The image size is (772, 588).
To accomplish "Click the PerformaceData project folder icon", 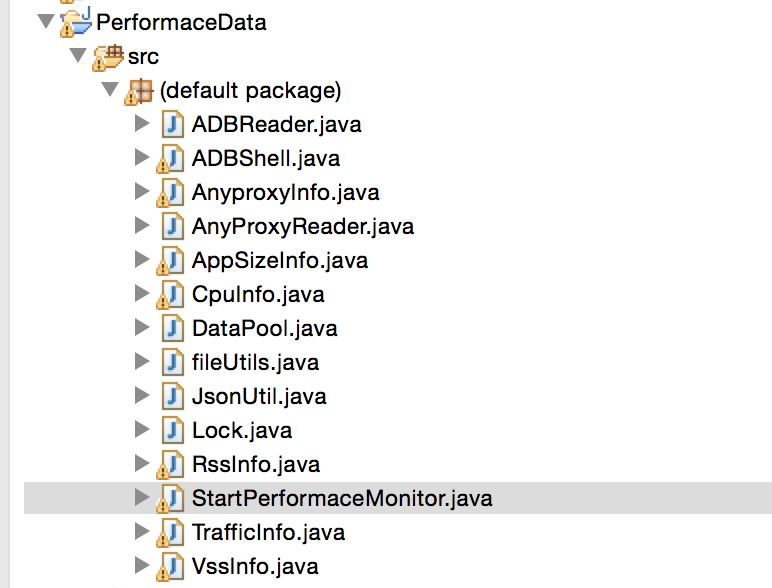I will point(75,23).
